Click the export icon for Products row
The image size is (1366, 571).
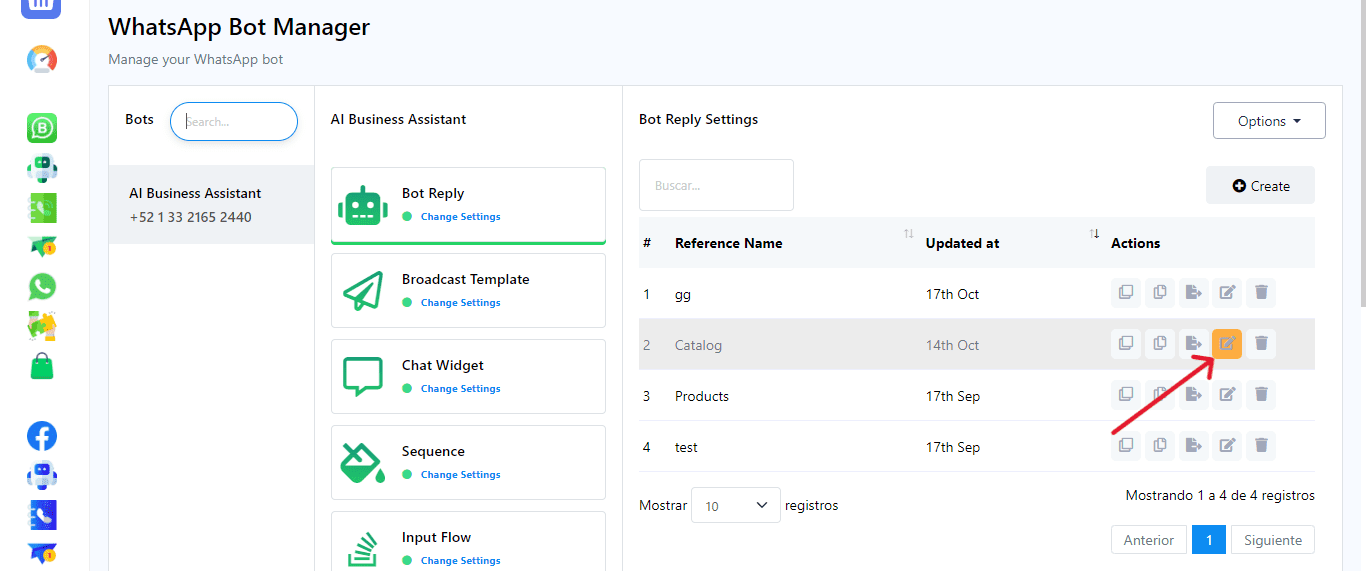tap(1193, 395)
